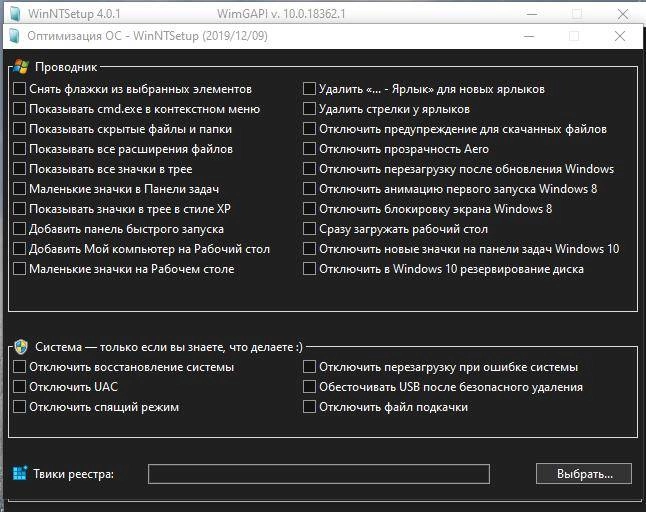The width and height of the screenshot is (646, 512).
Task: Minimize the WinNTSetup 4.0.1 main window
Action: click(532, 14)
